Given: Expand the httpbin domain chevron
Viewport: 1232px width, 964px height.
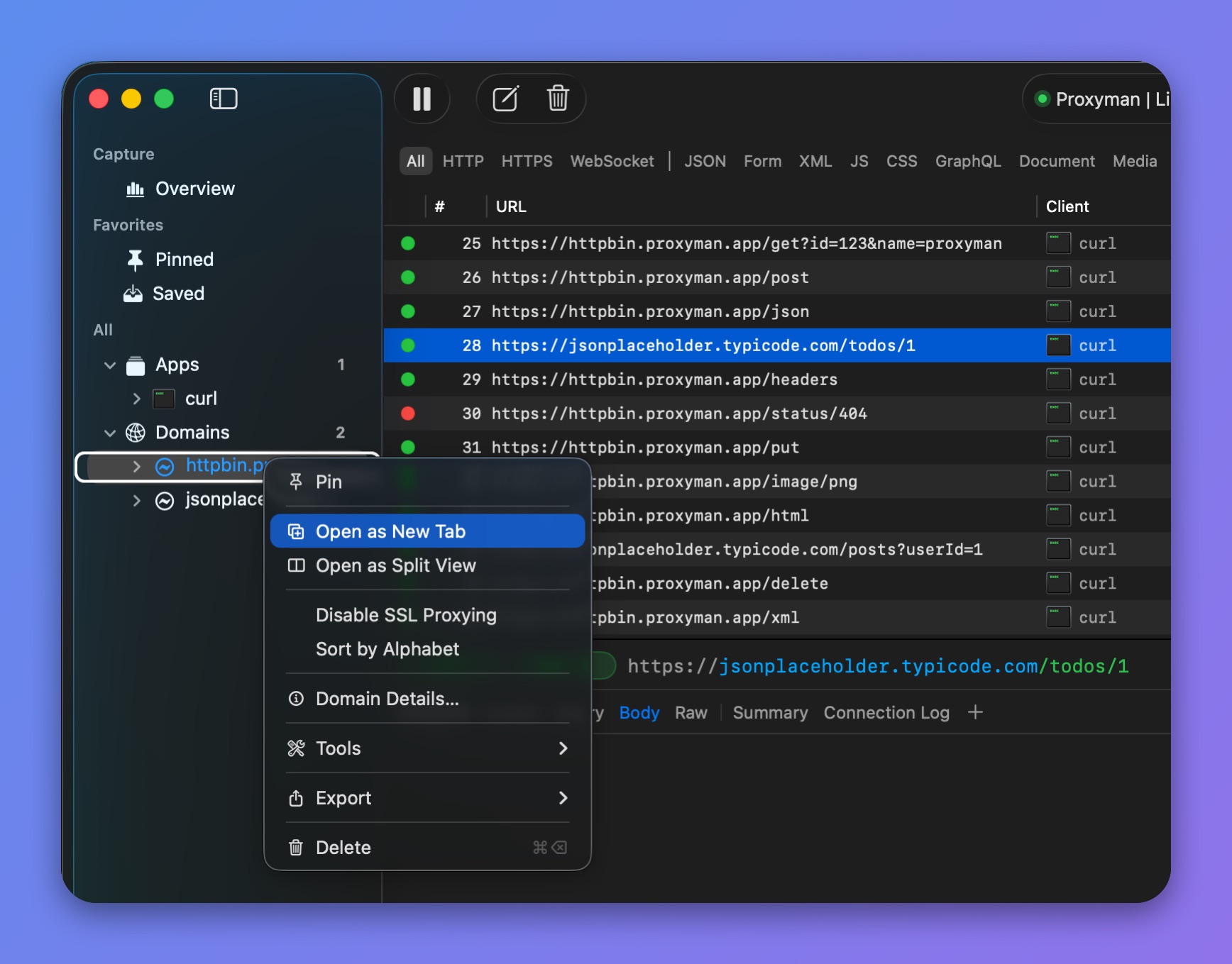Looking at the screenshot, I should click(136, 466).
